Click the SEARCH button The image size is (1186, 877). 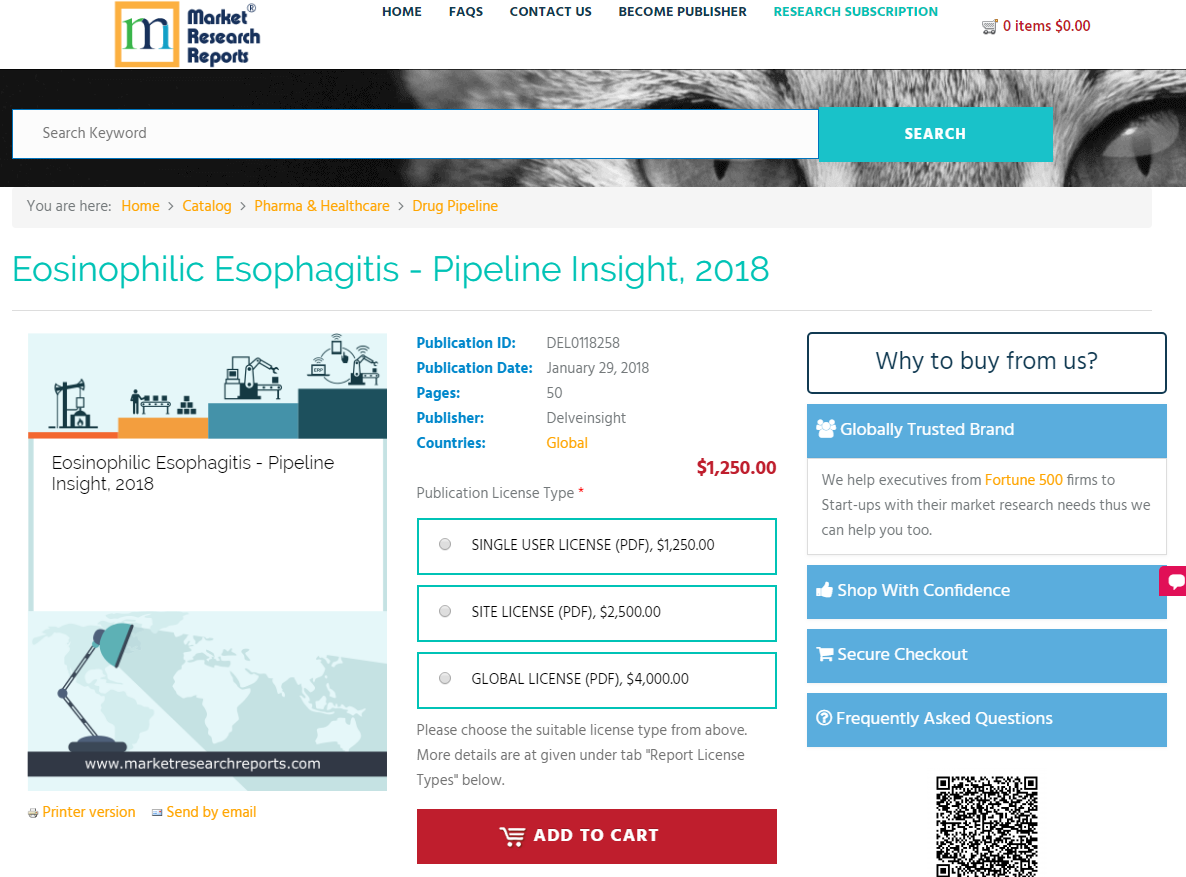(935, 134)
